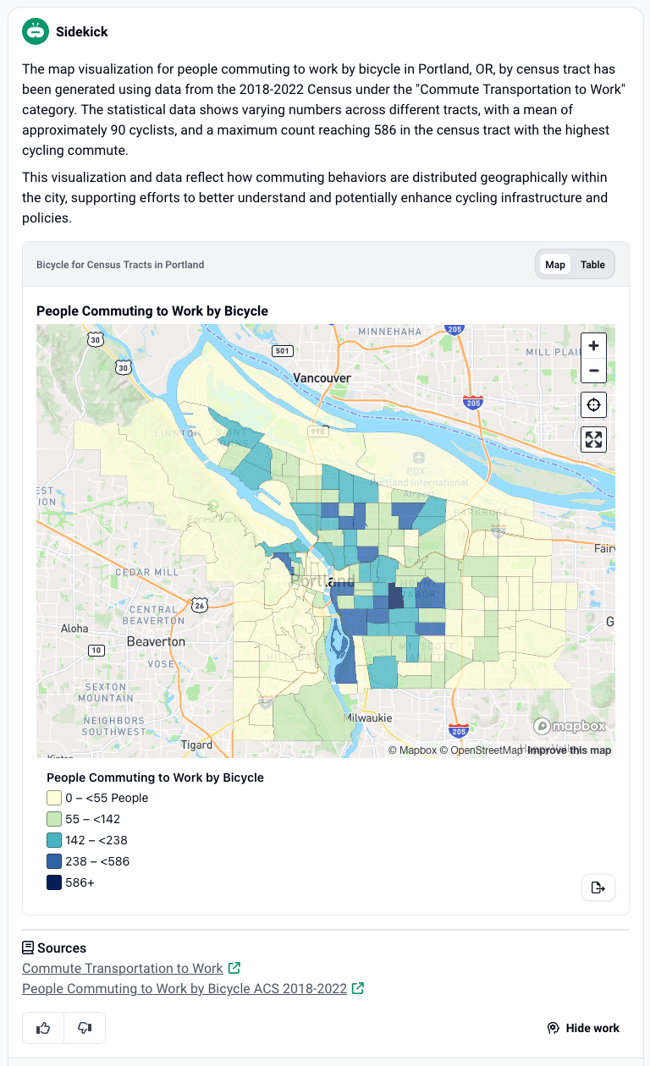Collapse details with Hide work
Viewport: 650px width, 1066px height.
point(583,1028)
